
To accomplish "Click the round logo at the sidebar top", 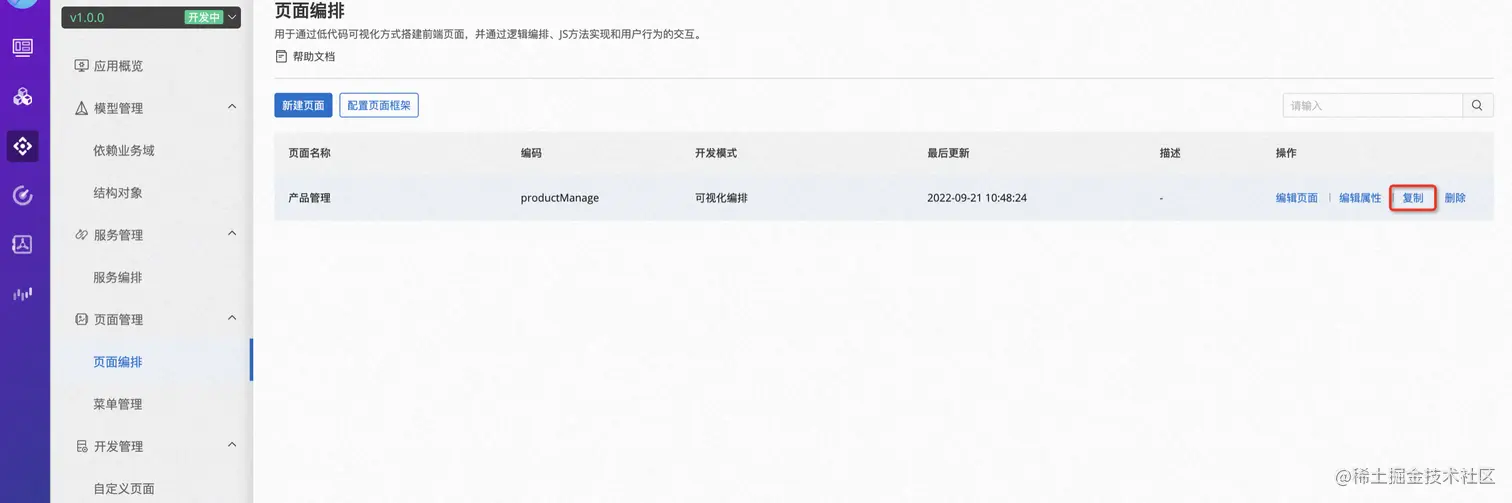I will point(22,4).
